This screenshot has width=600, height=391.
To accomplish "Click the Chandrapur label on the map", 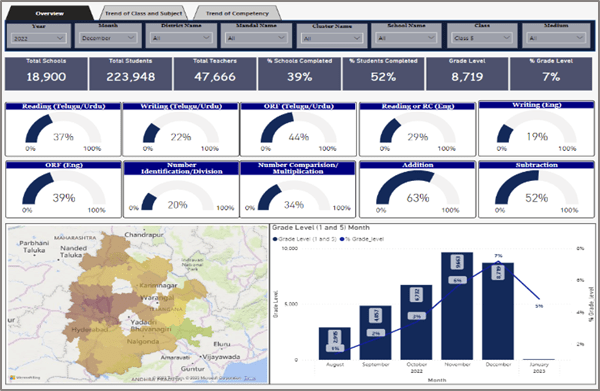I will 144,235.
